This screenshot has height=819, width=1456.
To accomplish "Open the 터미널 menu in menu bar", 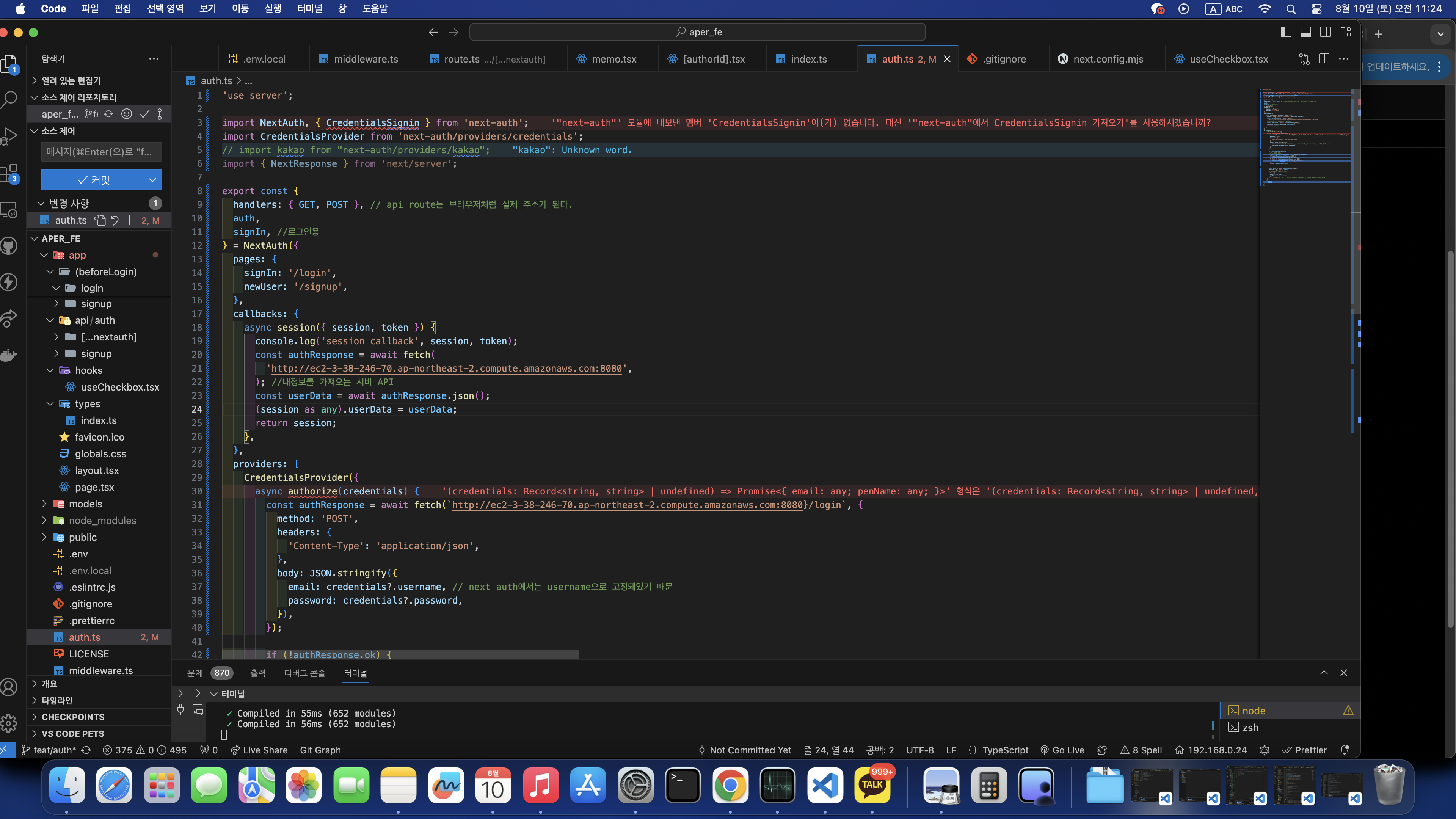I will coord(310,8).
